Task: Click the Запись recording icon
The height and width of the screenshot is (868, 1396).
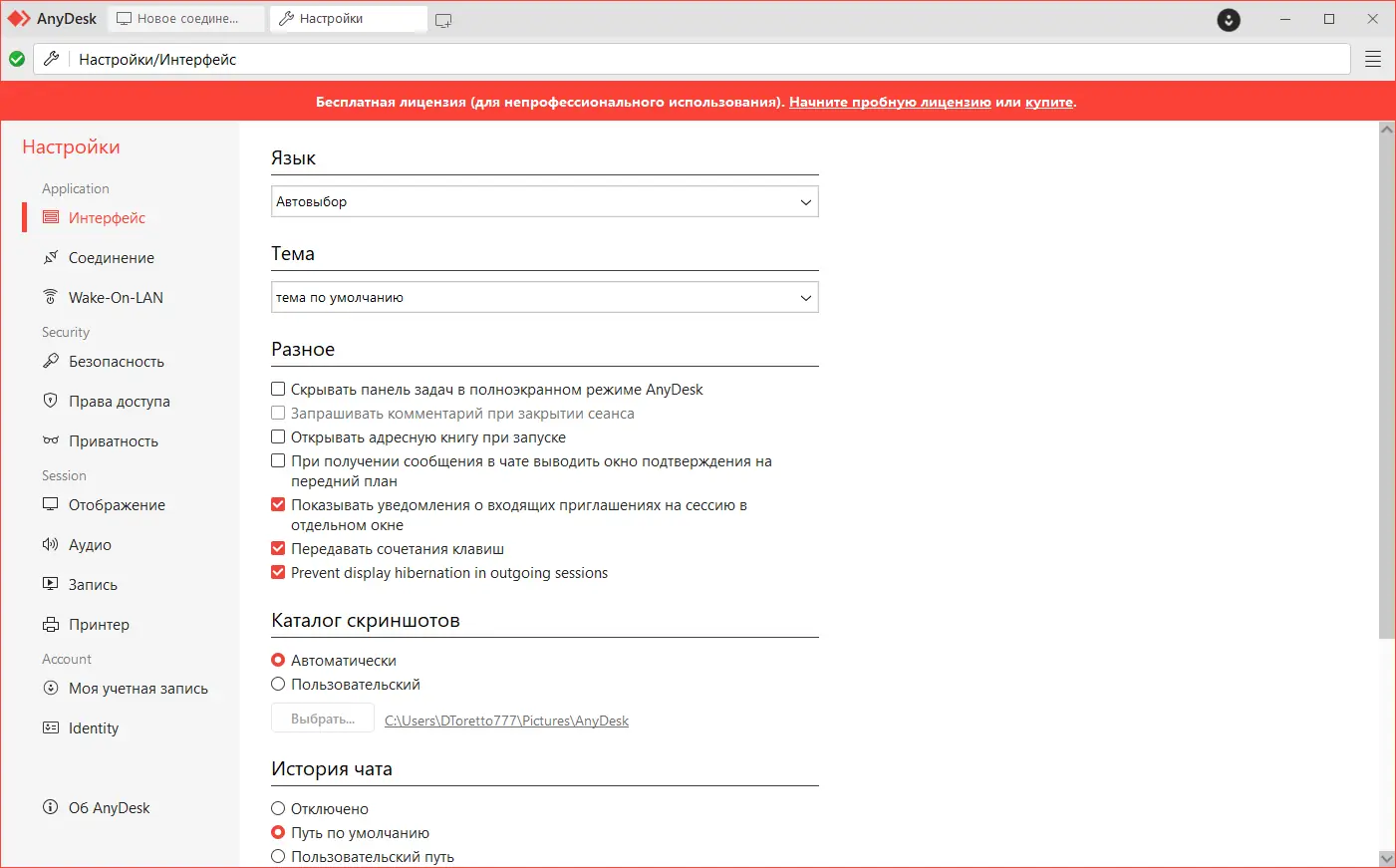Action: pos(51,584)
